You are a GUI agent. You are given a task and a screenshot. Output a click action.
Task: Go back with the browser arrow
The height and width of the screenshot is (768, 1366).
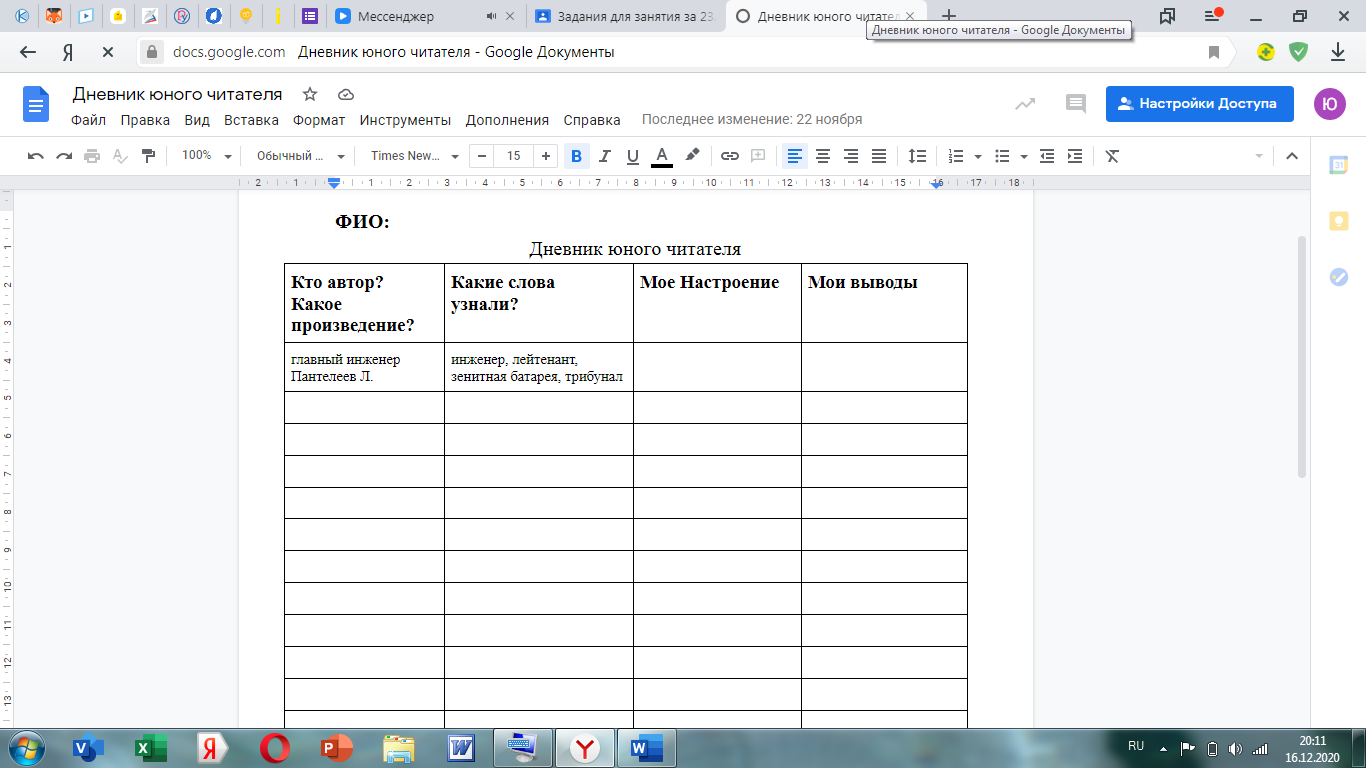tap(28, 52)
